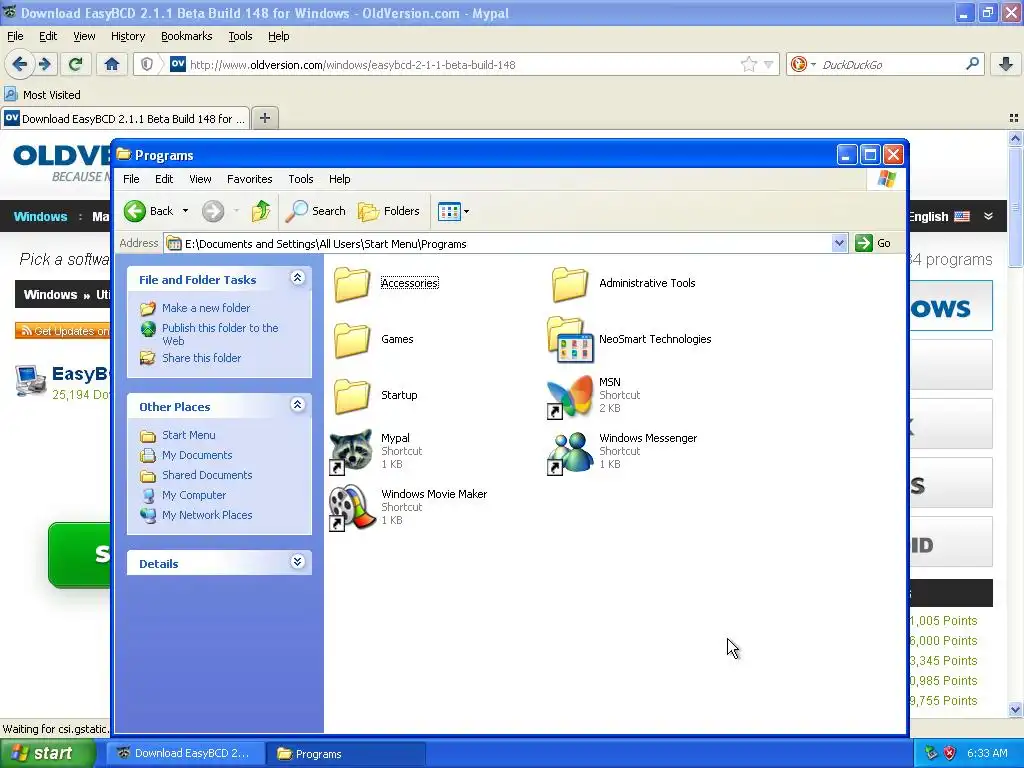1024x768 pixels.
Task: Open the Mypal History menu
Action: tap(127, 36)
